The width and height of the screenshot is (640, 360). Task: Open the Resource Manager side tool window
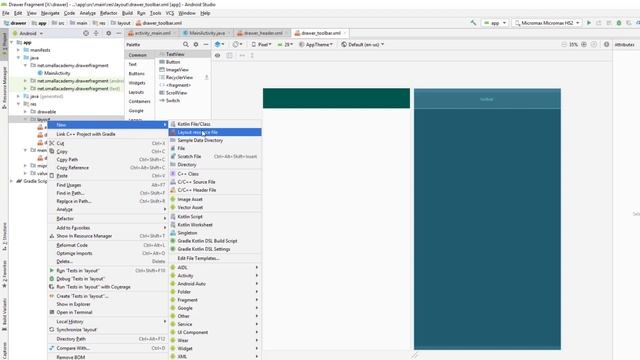point(4,88)
